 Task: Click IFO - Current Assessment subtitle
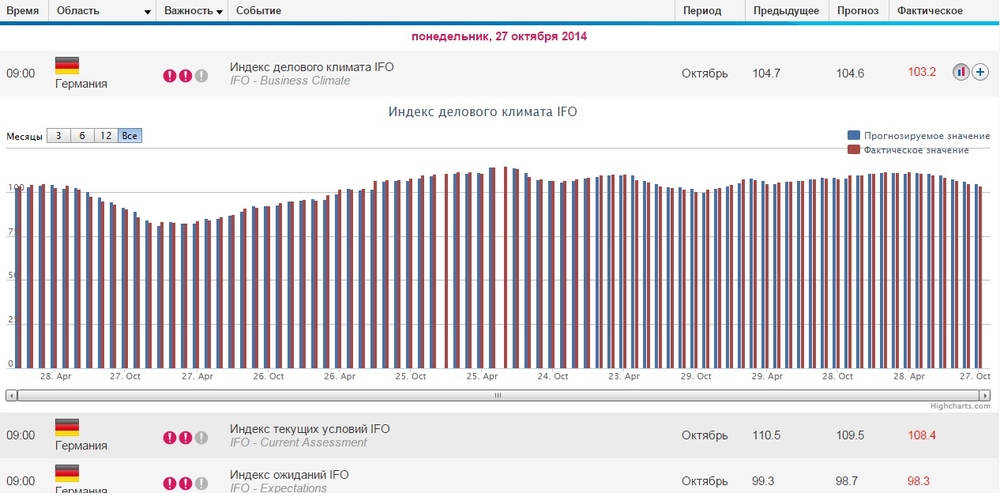pos(298,443)
